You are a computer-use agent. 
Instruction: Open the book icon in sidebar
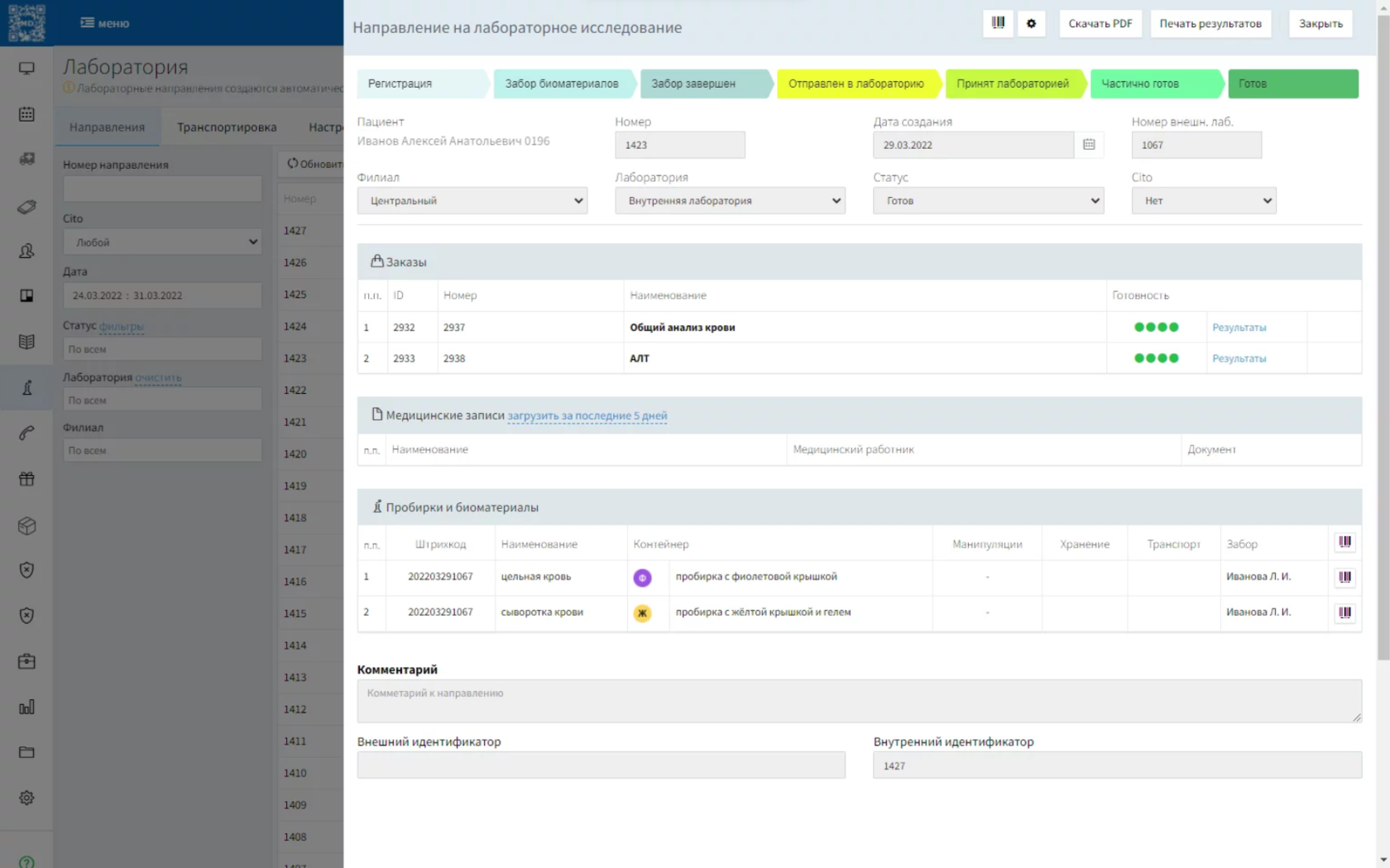pos(26,342)
